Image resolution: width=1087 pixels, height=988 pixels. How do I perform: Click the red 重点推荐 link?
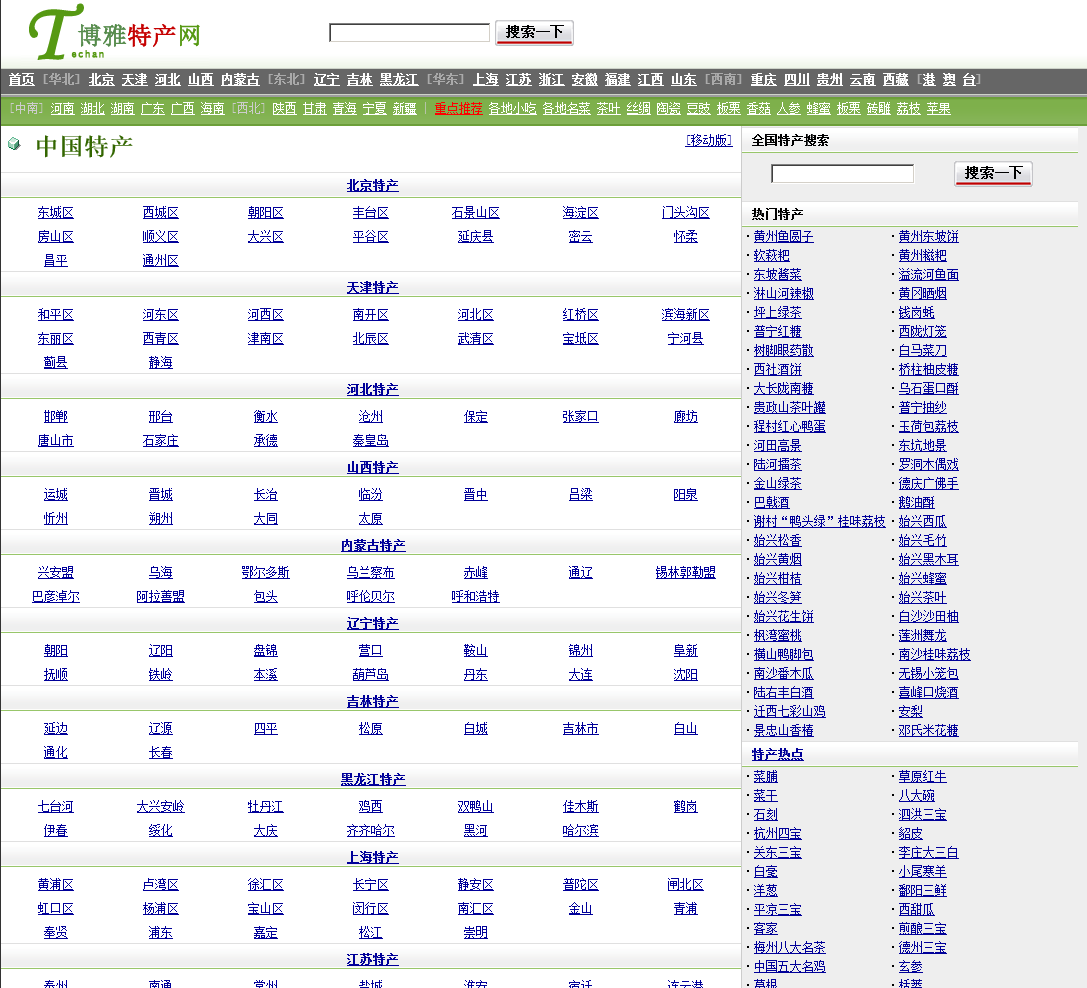(x=458, y=109)
